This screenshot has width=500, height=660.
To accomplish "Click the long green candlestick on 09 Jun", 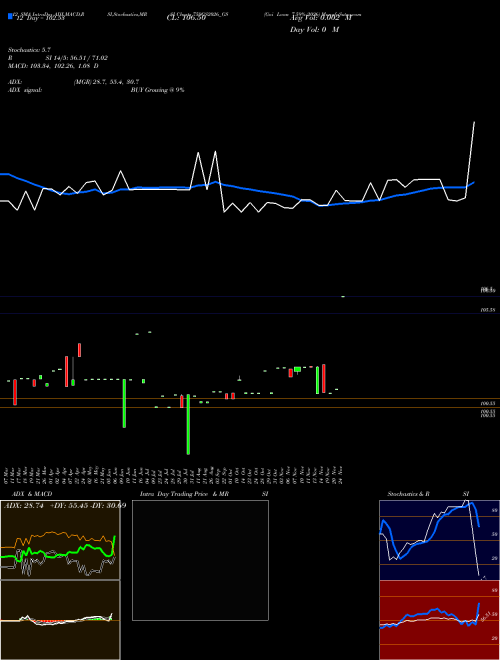I will pyautogui.click(x=124, y=403).
